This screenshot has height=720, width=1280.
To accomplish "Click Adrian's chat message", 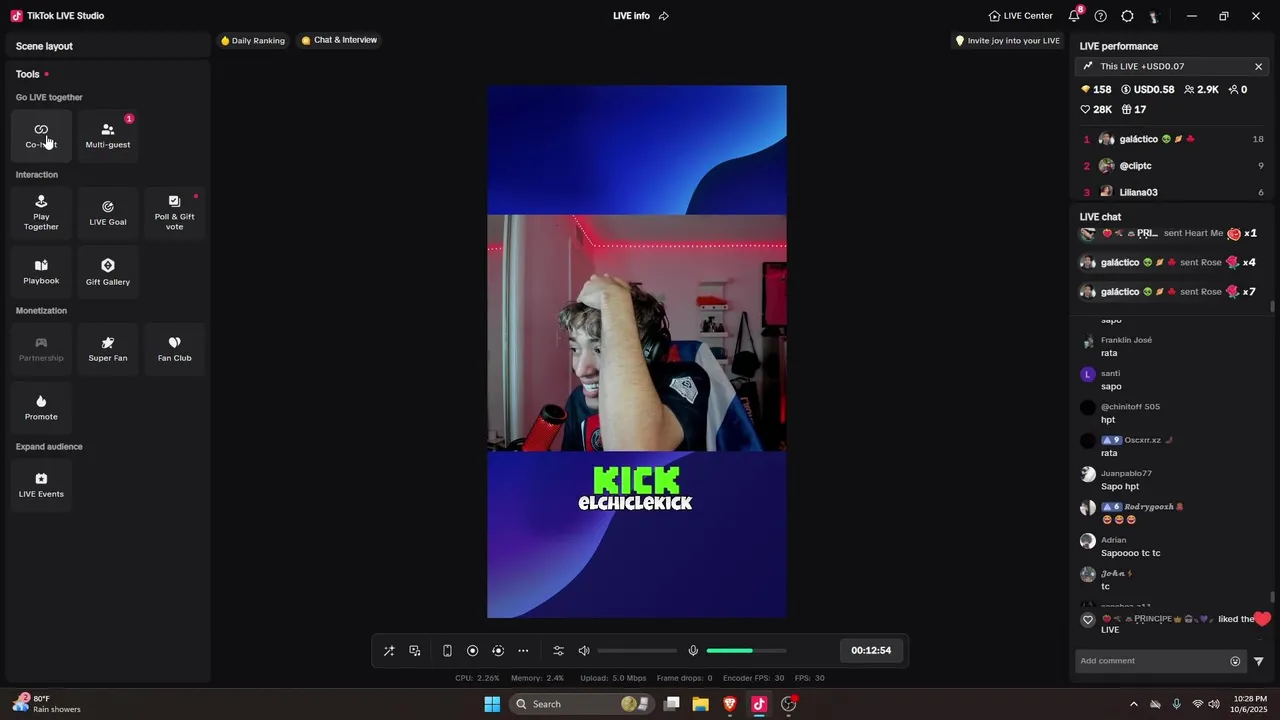I will 1173,546.
